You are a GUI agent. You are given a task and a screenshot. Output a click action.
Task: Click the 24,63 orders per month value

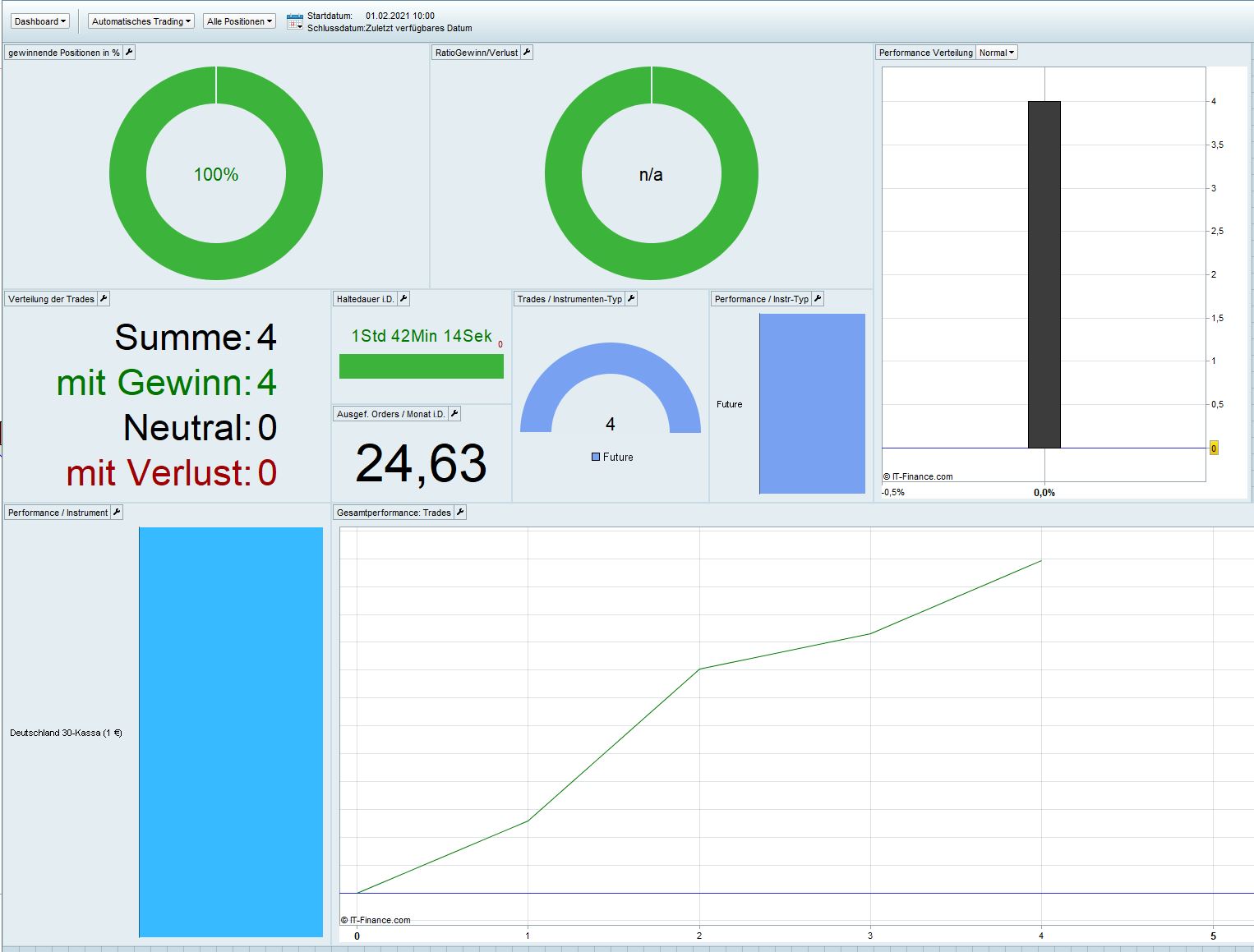coord(421,462)
